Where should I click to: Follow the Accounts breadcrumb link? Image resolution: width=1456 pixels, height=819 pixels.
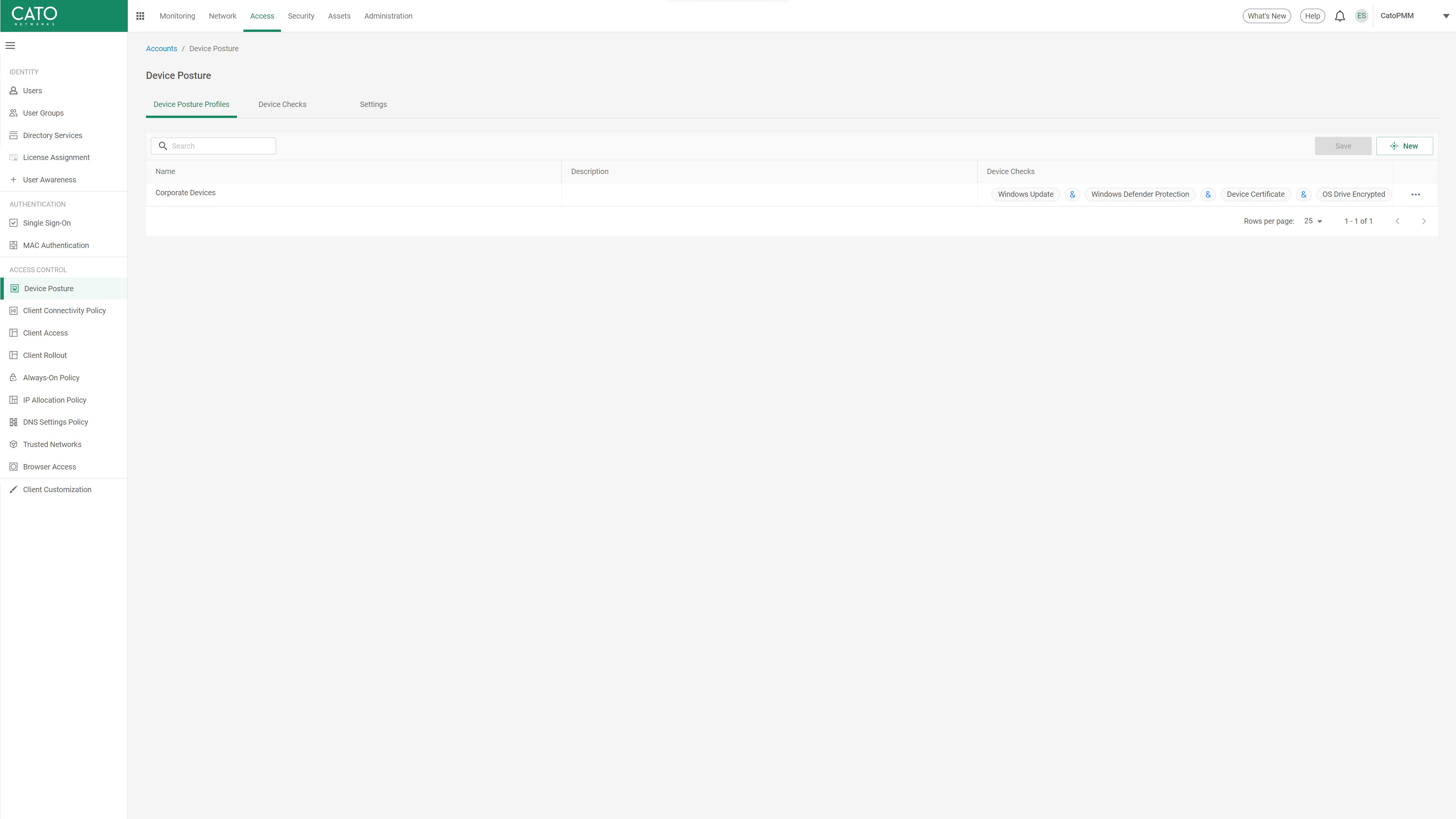161,49
